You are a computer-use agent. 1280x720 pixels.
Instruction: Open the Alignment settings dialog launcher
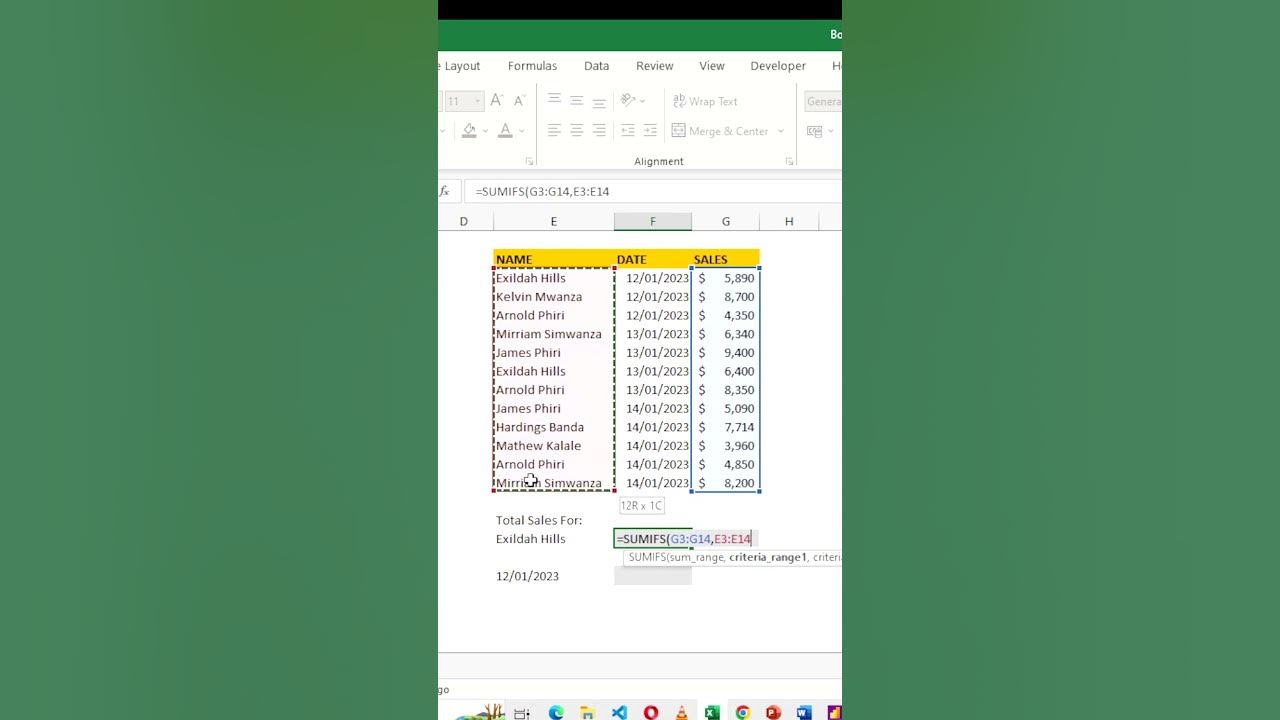(x=789, y=161)
